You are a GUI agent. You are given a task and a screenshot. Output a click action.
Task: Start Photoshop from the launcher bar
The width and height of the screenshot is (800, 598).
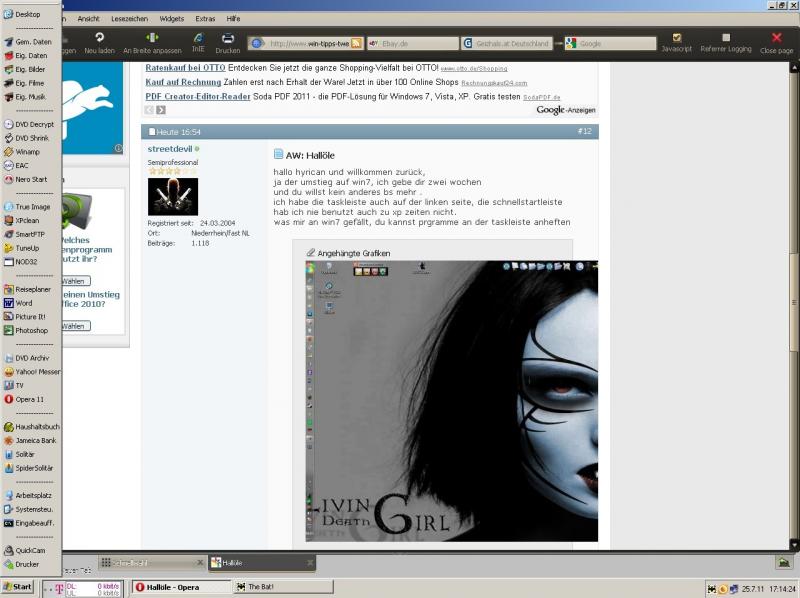point(30,330)
